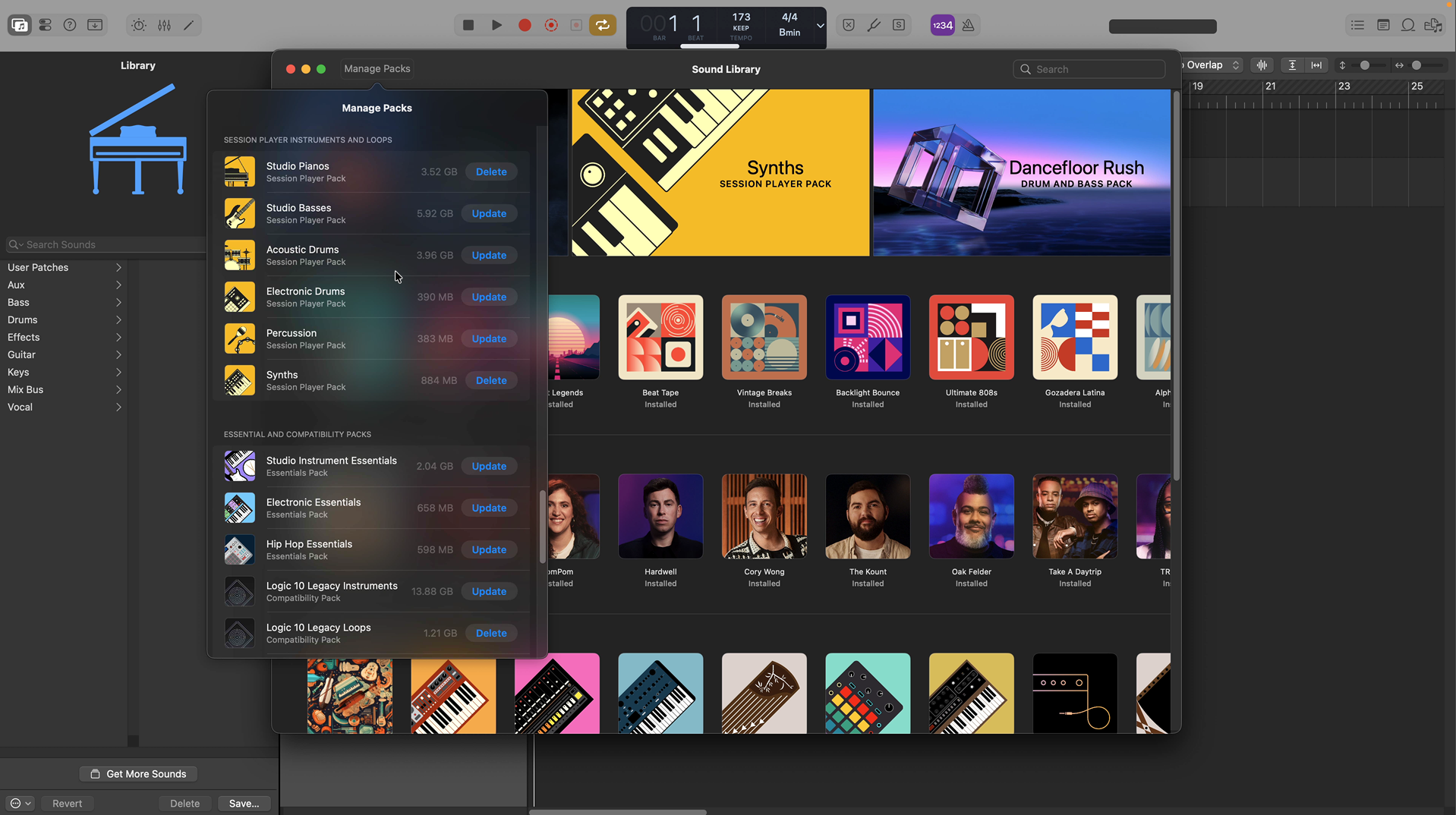Open the Notepad panel icon
The image size is (1456, 815).
tap(1383, 25)
